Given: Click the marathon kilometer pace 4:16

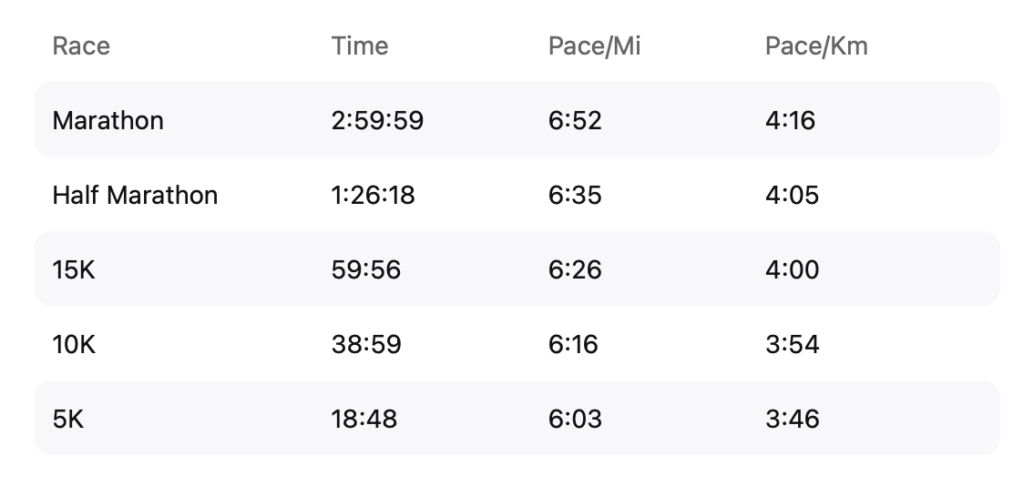Looking at the screenshot, I should point(790,121).
